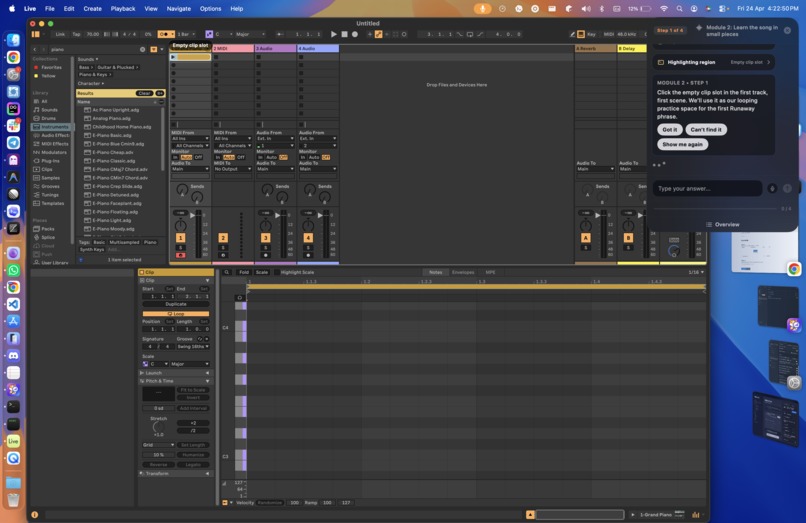Launch the first clip slot play triangle
806x523 pixels.
[173, 57]
